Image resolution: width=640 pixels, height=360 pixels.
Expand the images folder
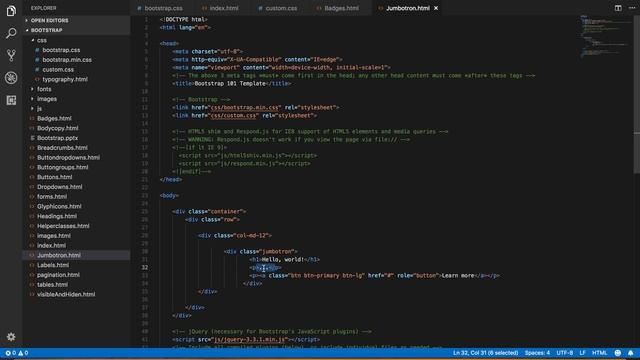(47, 99)
